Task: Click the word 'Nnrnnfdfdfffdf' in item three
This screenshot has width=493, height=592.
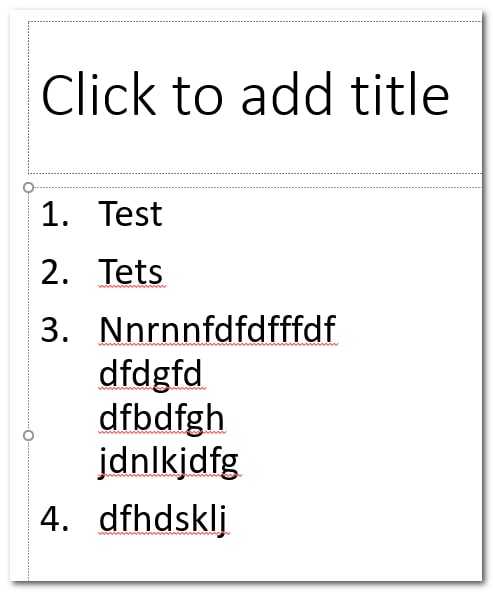Action: point(218,329)
